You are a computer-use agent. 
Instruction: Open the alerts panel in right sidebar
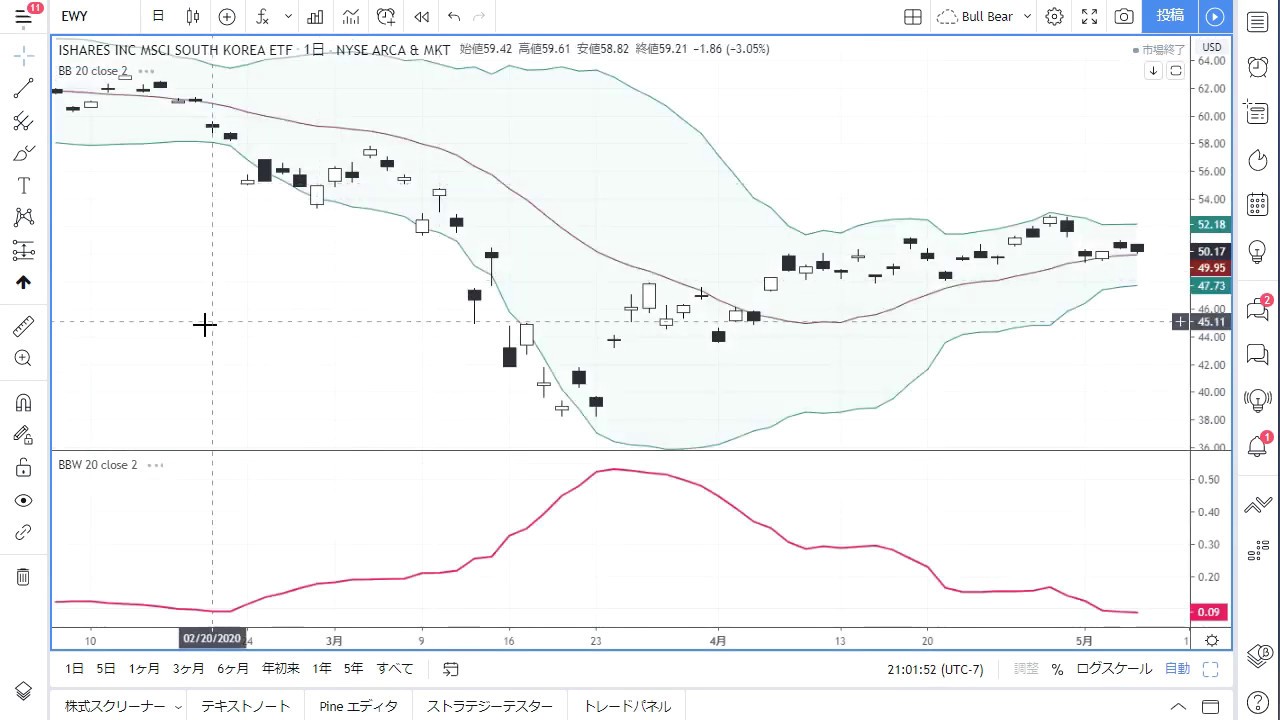pos(1258,67)
